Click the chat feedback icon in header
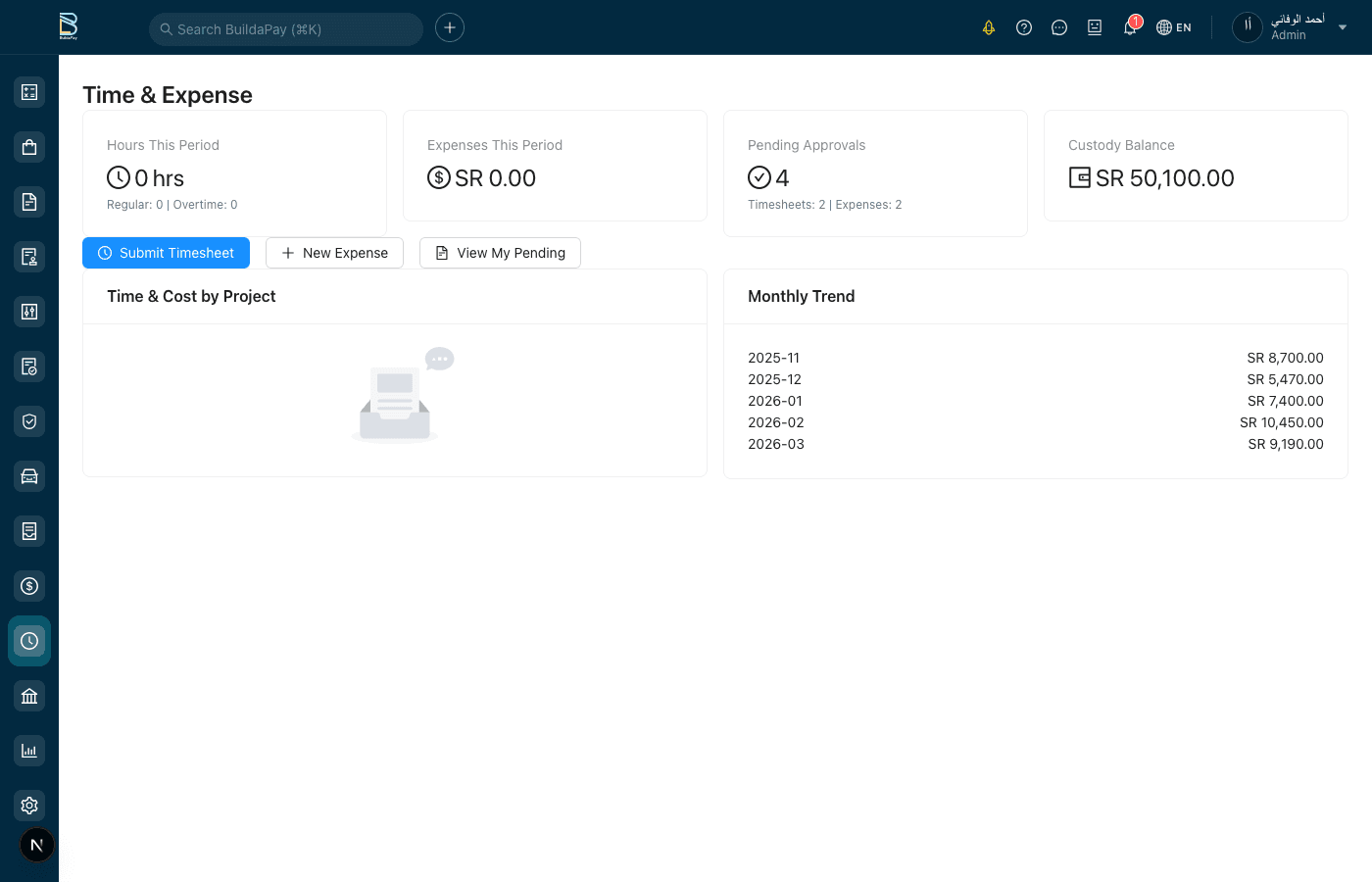Viewport: 1372px width, 882px height. (1058, 27)
